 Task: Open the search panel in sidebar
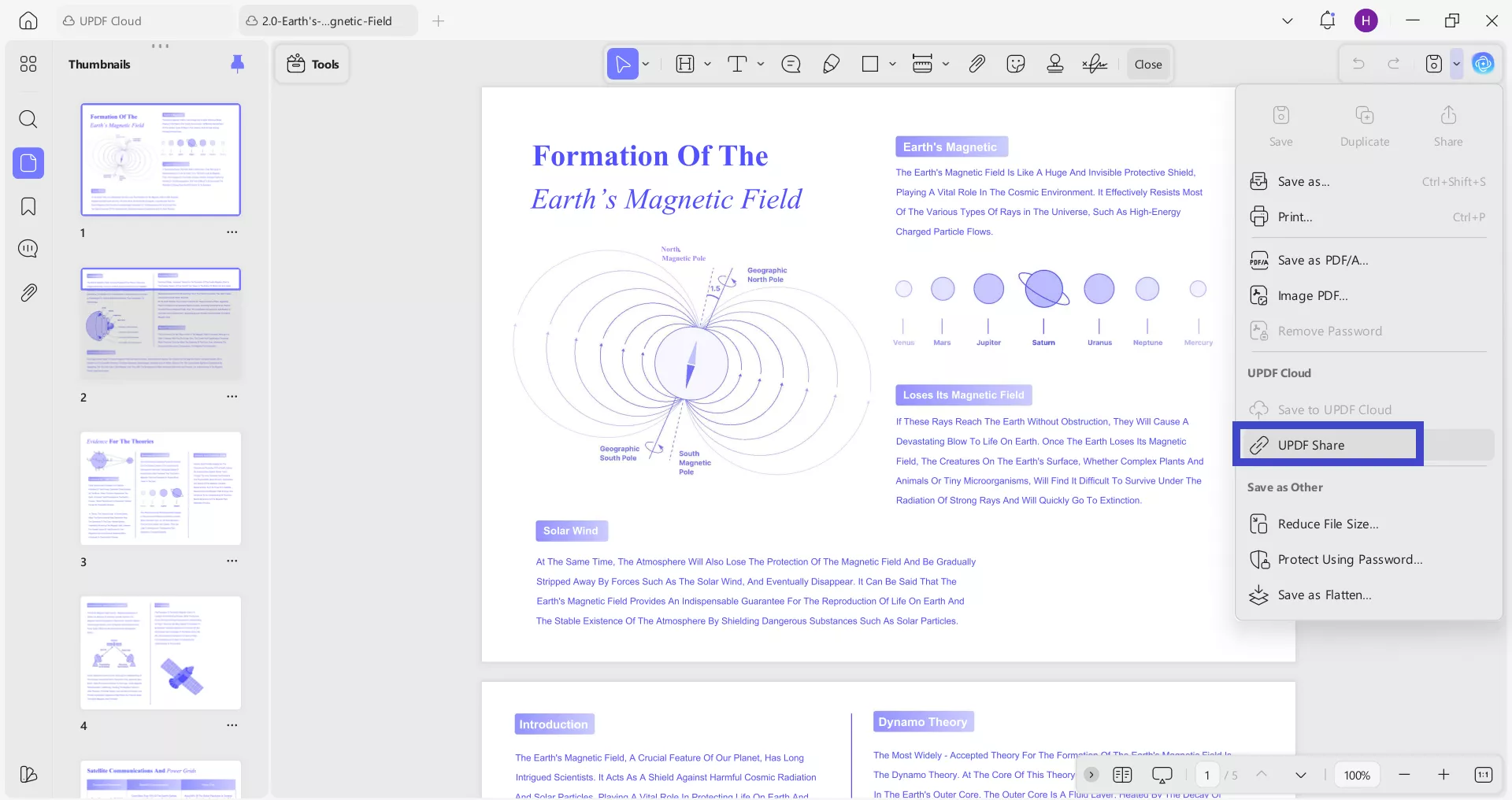28,119
